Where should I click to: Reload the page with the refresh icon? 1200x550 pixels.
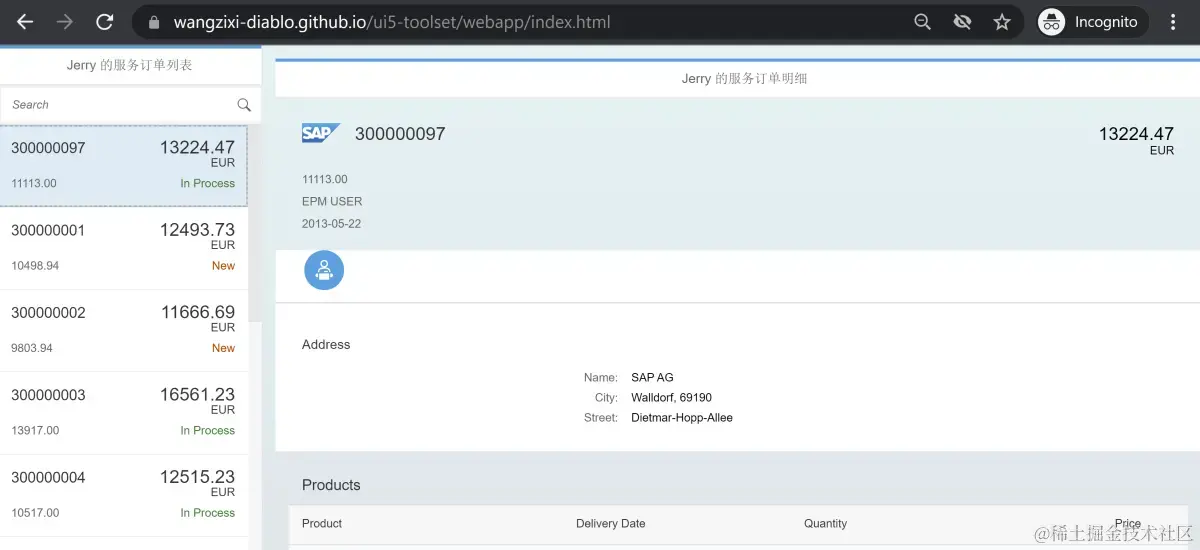104,21
